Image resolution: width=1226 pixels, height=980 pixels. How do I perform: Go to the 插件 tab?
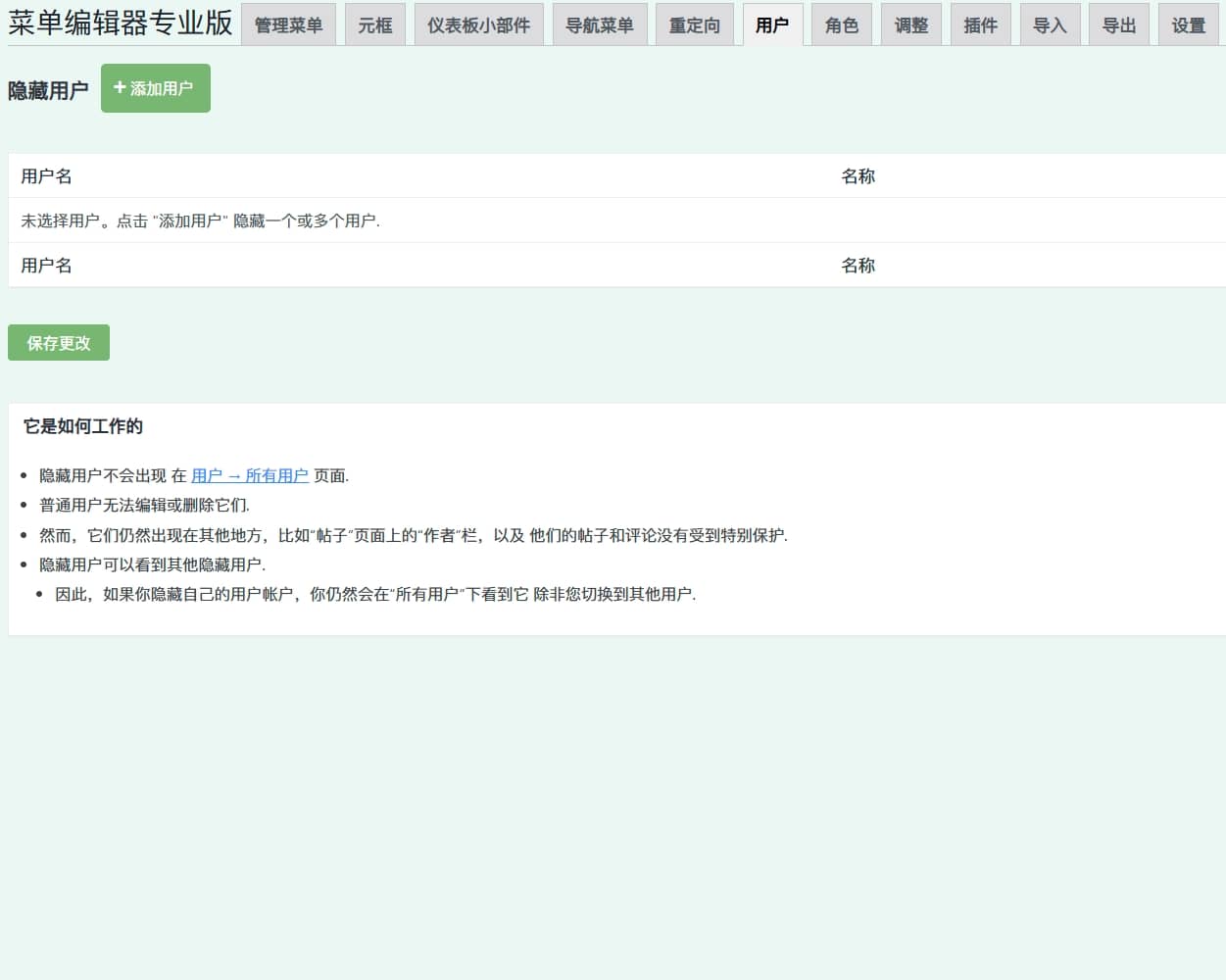[x=980, y=25]
